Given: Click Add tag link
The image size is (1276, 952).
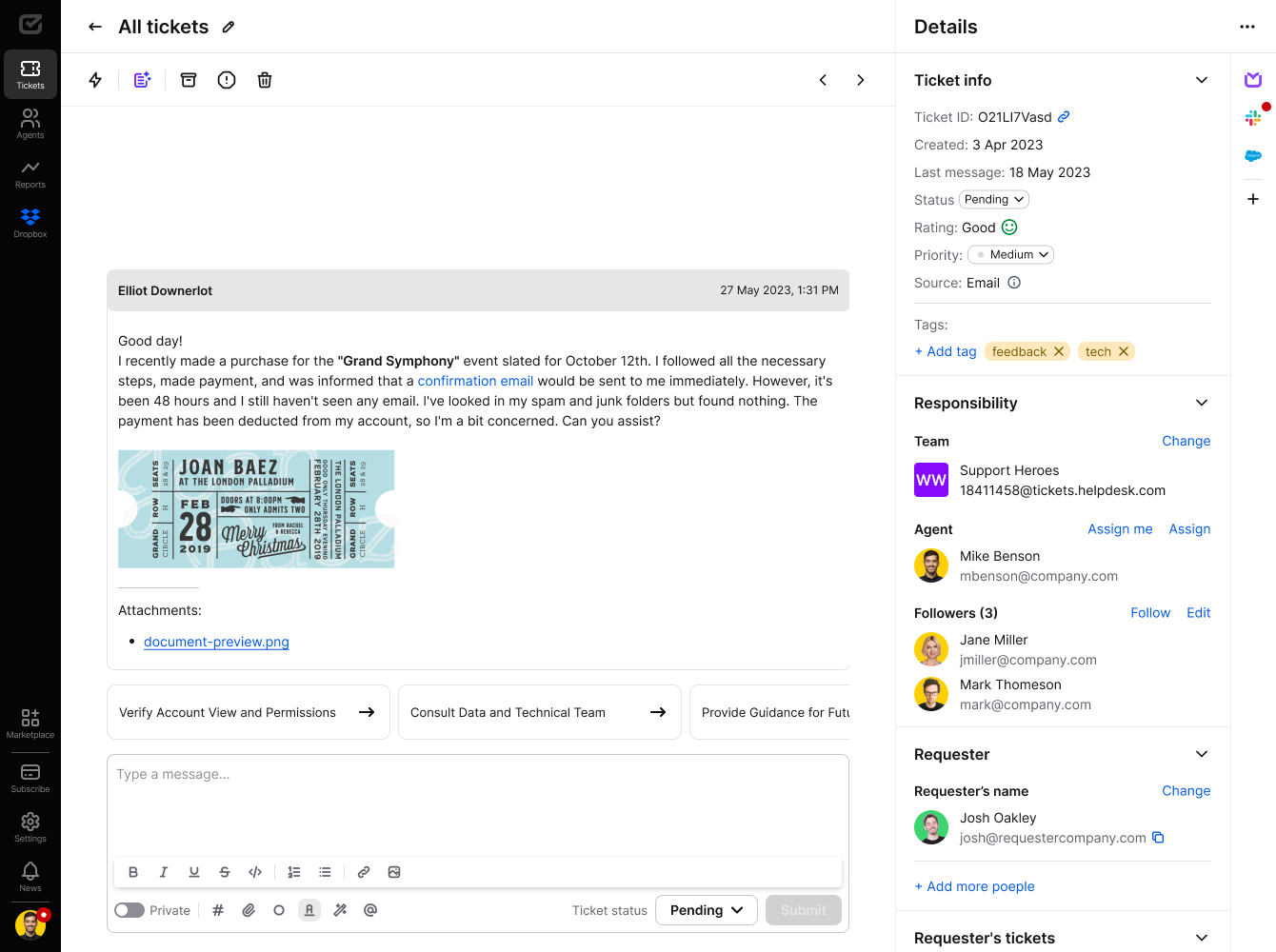Looking at the screenshot, I should tap(946, 351).
